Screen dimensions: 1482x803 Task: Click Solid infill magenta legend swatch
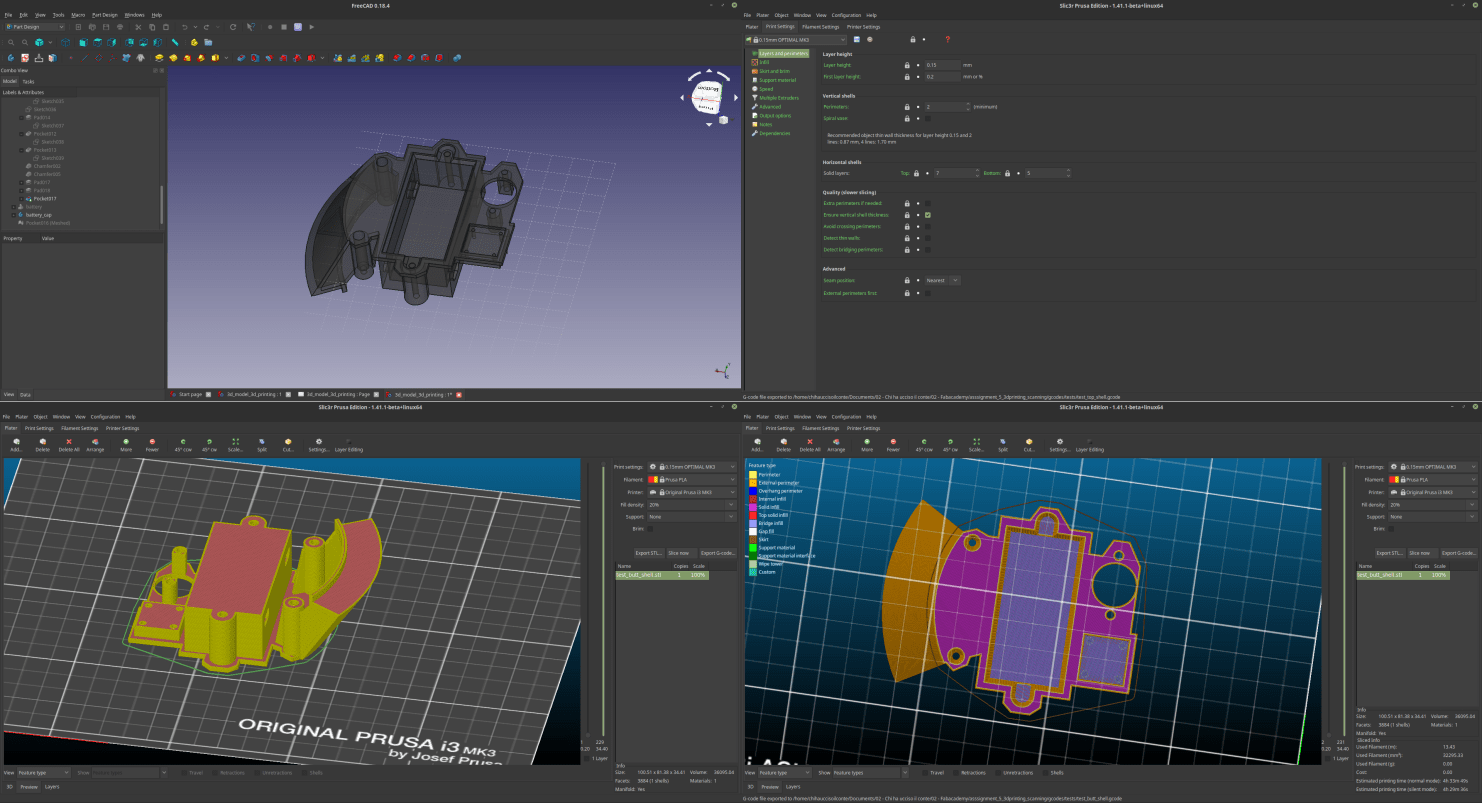753,508
